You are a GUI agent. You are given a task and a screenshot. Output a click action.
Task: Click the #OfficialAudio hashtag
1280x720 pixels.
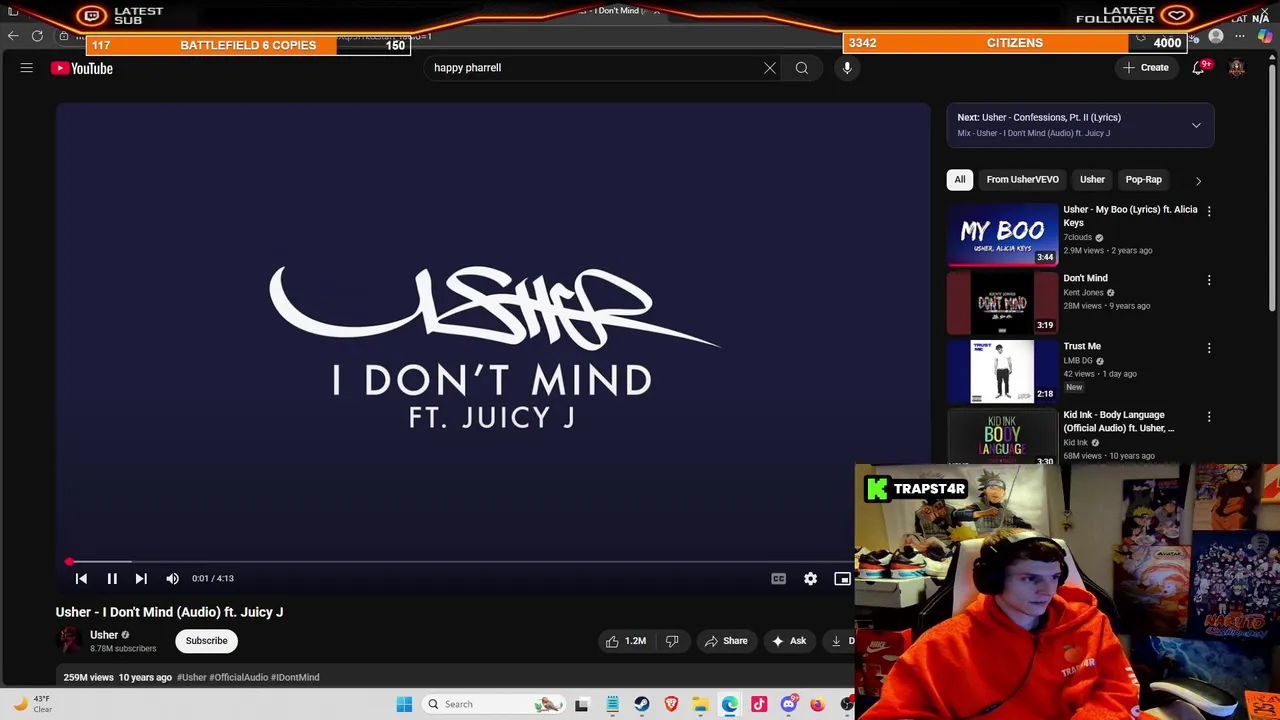238,678
